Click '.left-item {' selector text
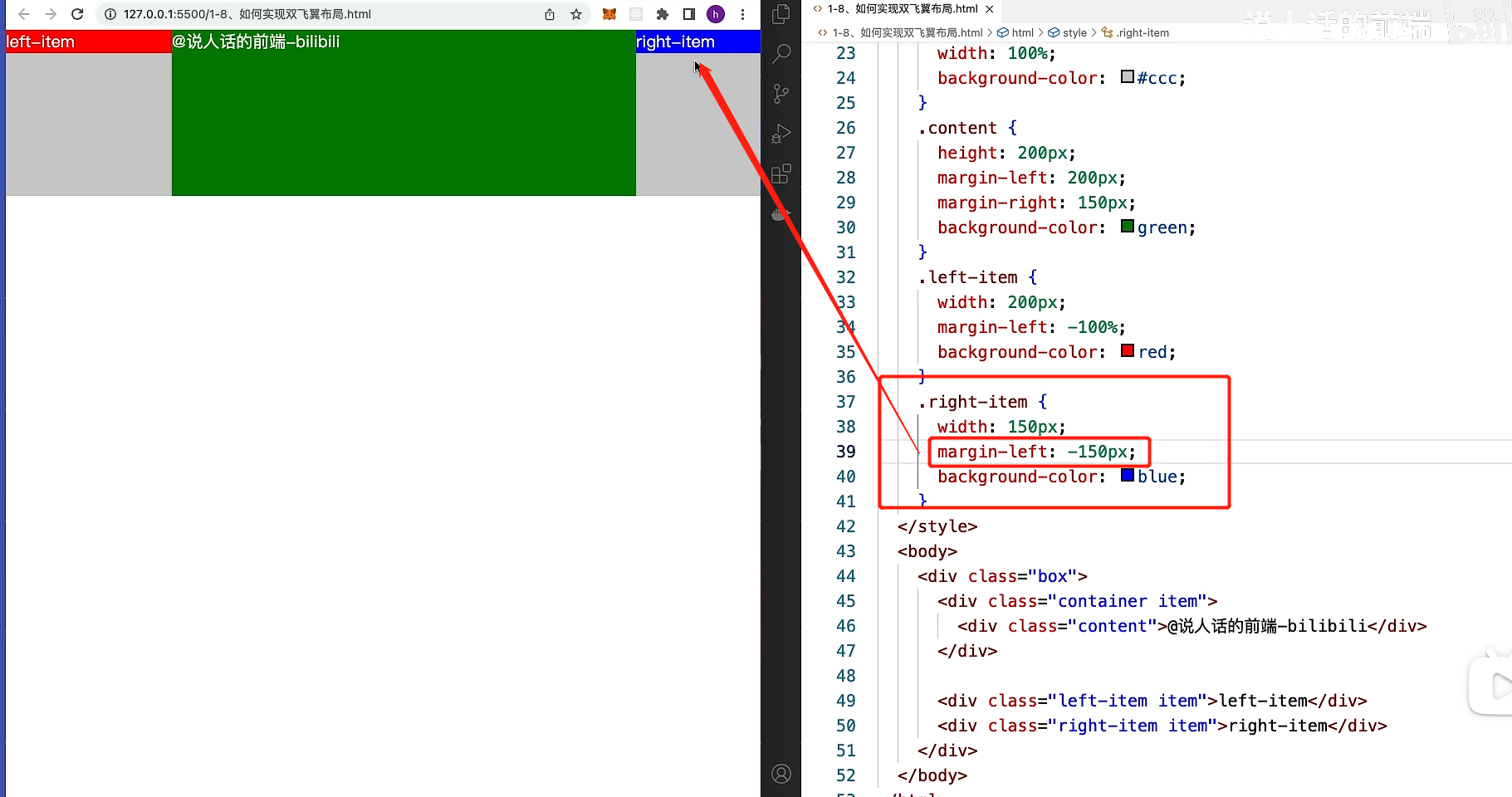Screen dimensions: 1512x797 point(977,277)
